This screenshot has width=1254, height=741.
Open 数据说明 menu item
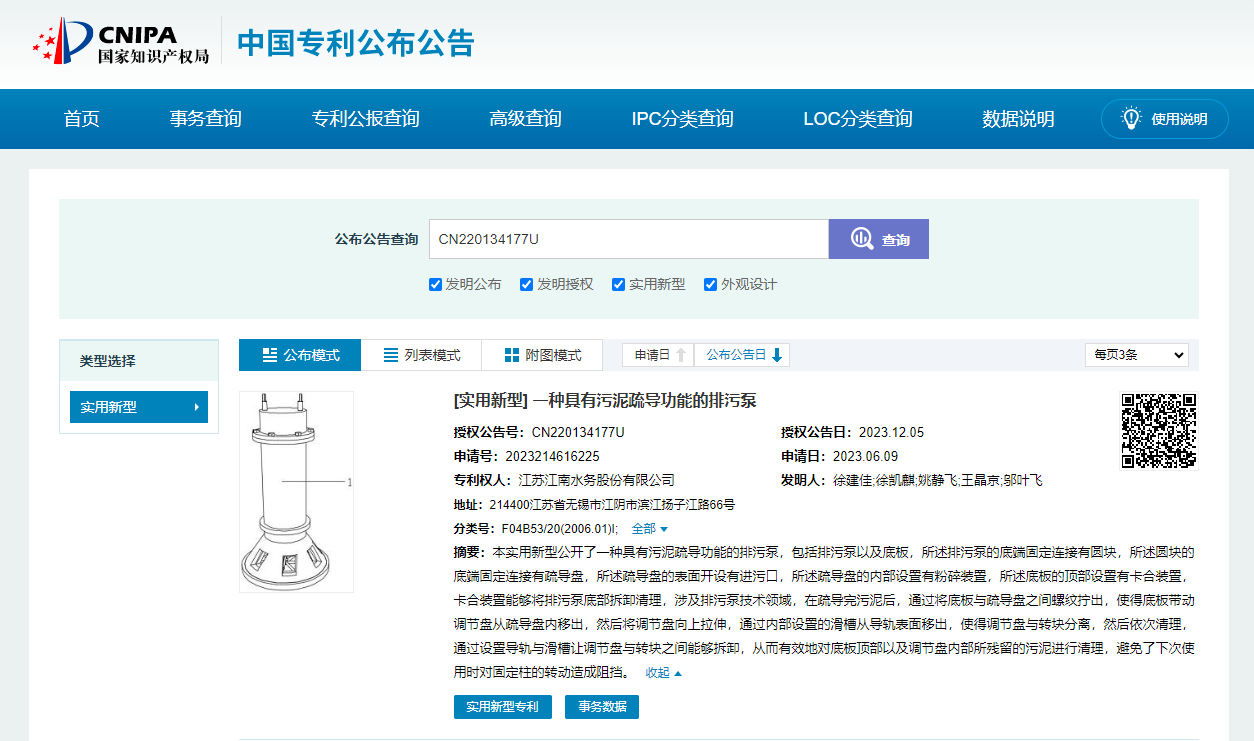(x=1019, y=119)
